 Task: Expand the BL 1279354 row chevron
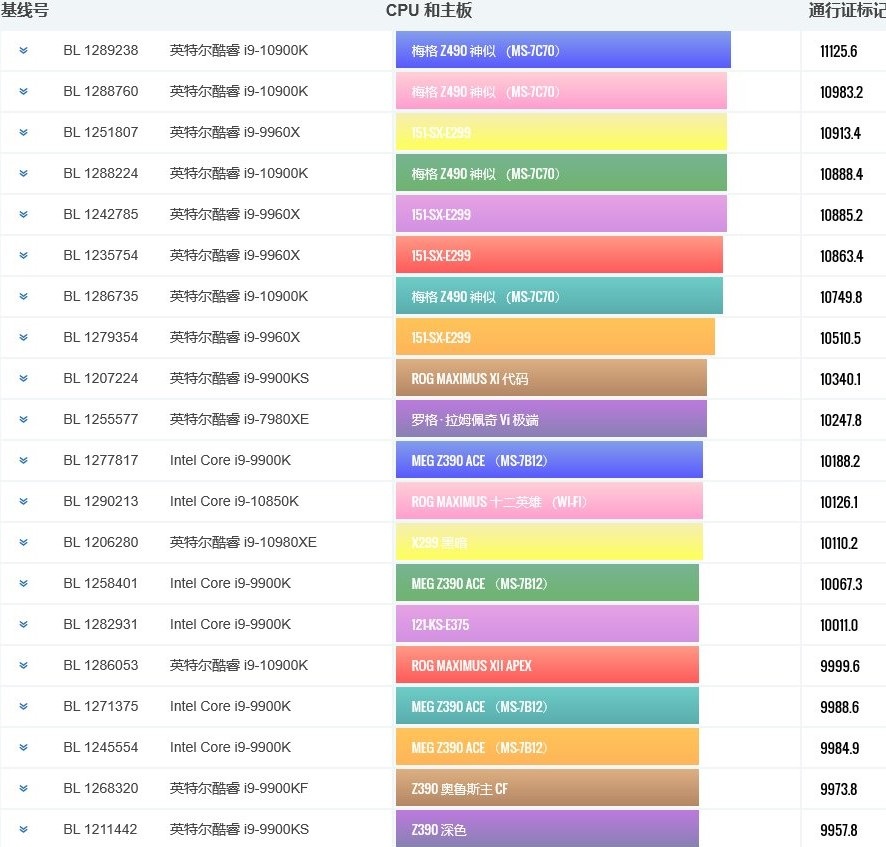[x=23, y=337]
